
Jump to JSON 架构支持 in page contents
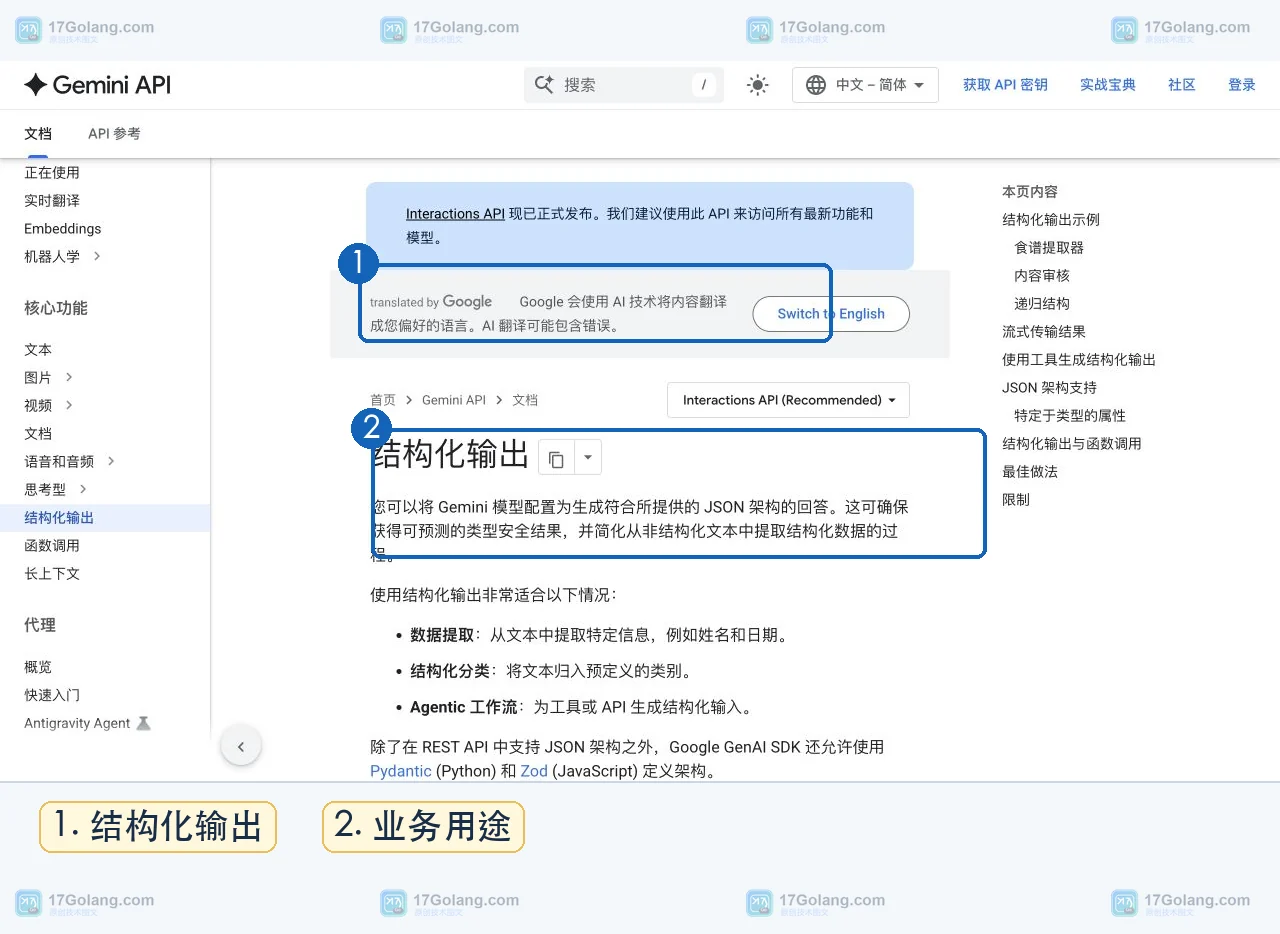(x=1049, y=388)
